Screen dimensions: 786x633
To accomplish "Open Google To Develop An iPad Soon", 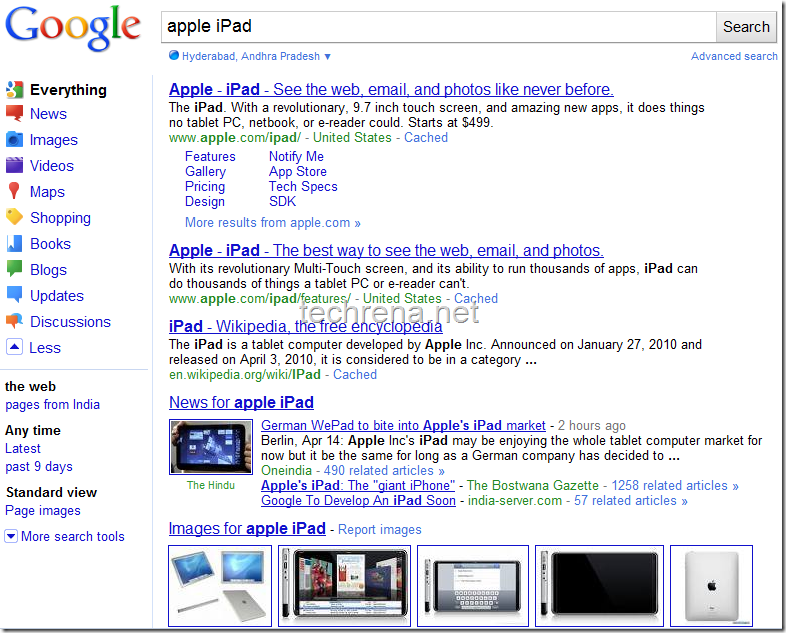I will 358,501.
